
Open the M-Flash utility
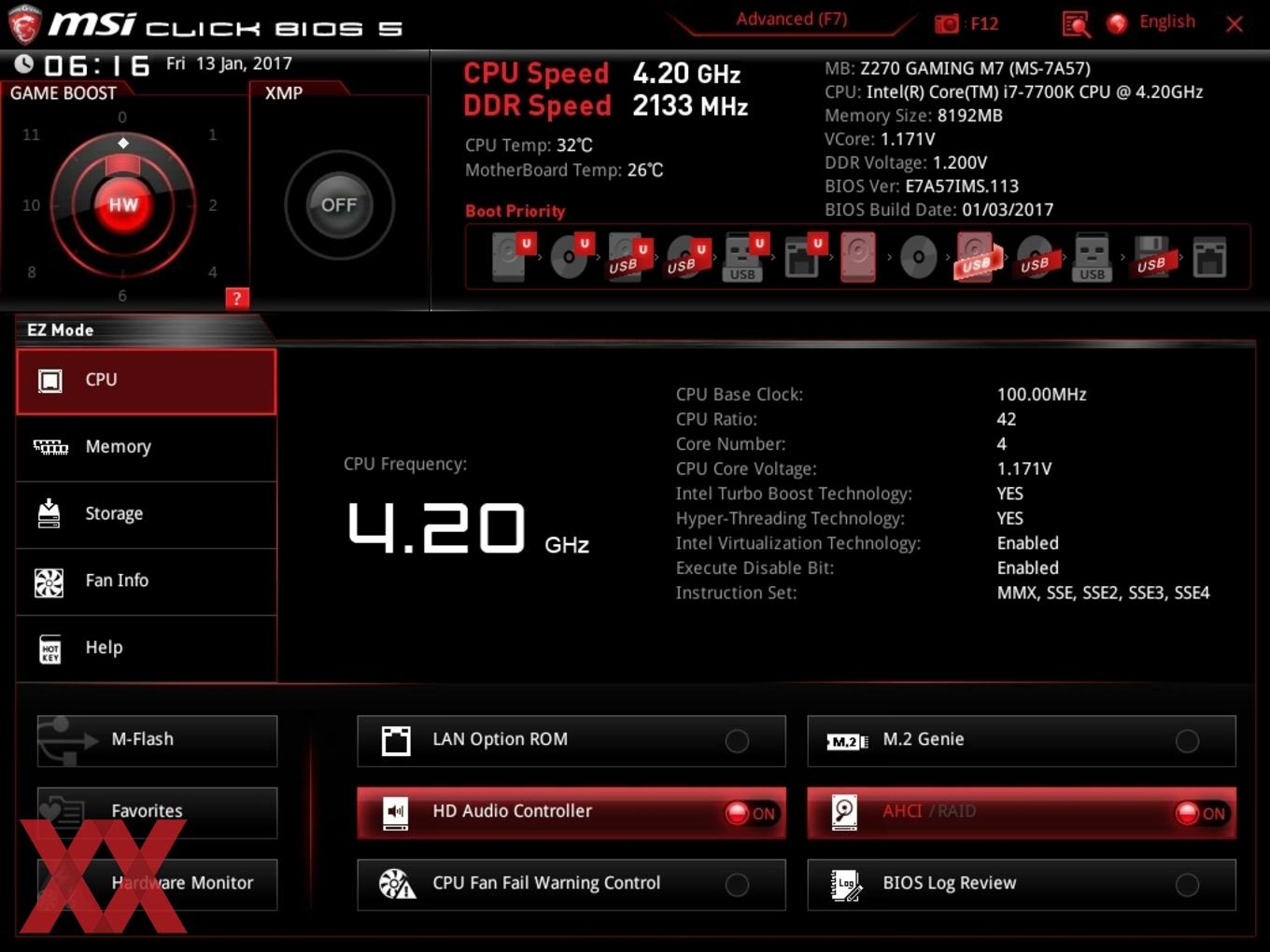coord(157,741)
